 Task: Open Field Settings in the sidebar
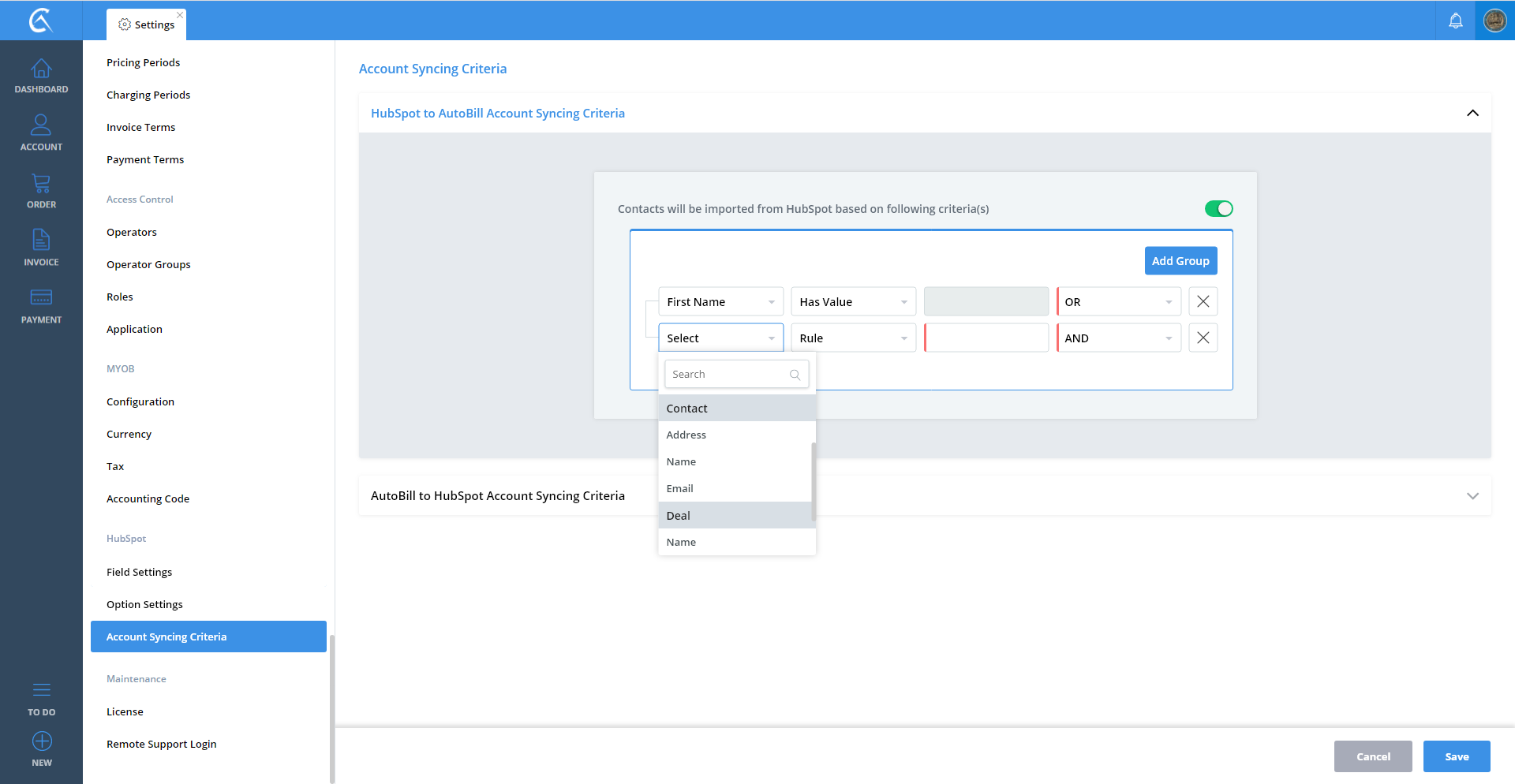coord(139,573)
